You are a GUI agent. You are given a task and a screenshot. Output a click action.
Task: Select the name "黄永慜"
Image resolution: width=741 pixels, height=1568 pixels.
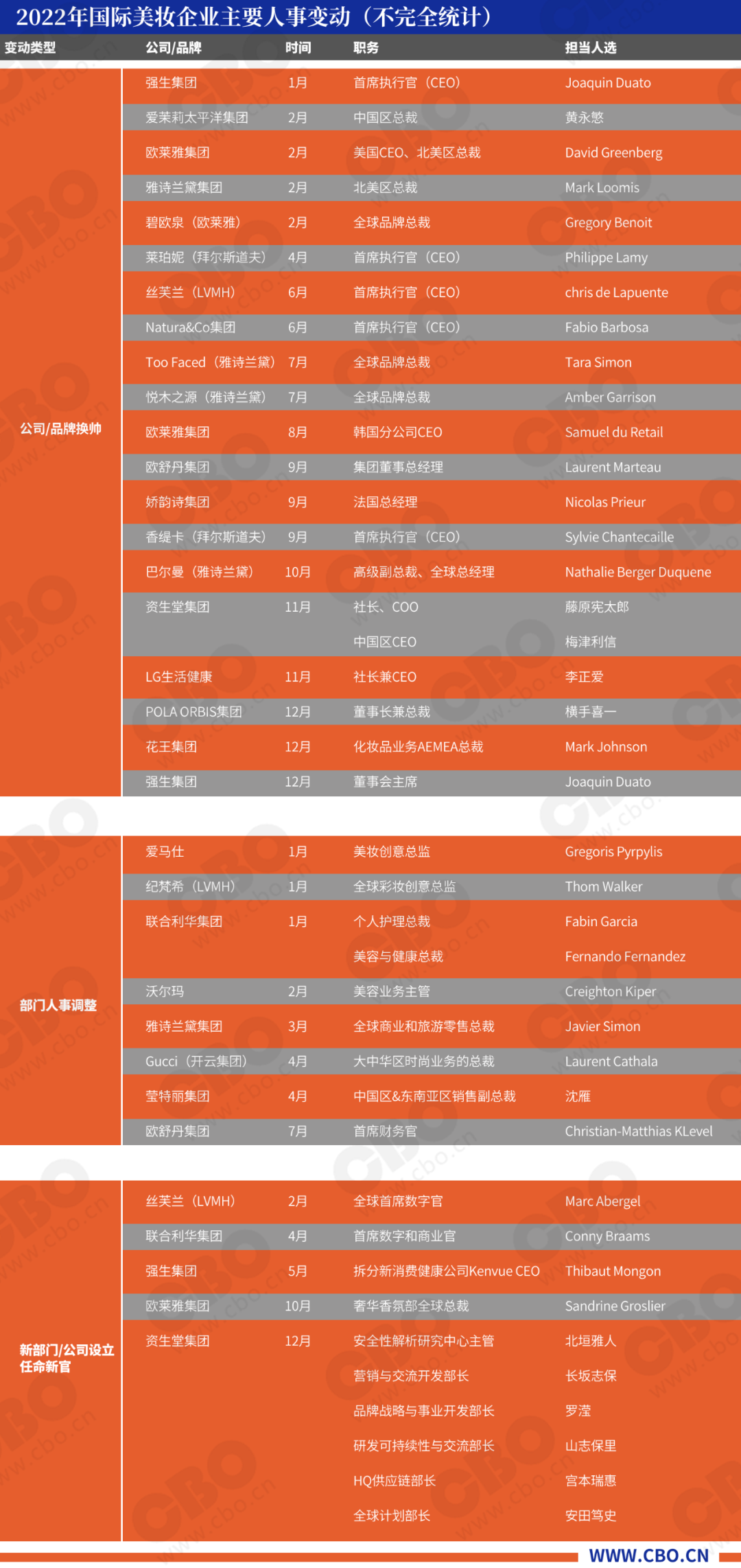click(585, 117)
